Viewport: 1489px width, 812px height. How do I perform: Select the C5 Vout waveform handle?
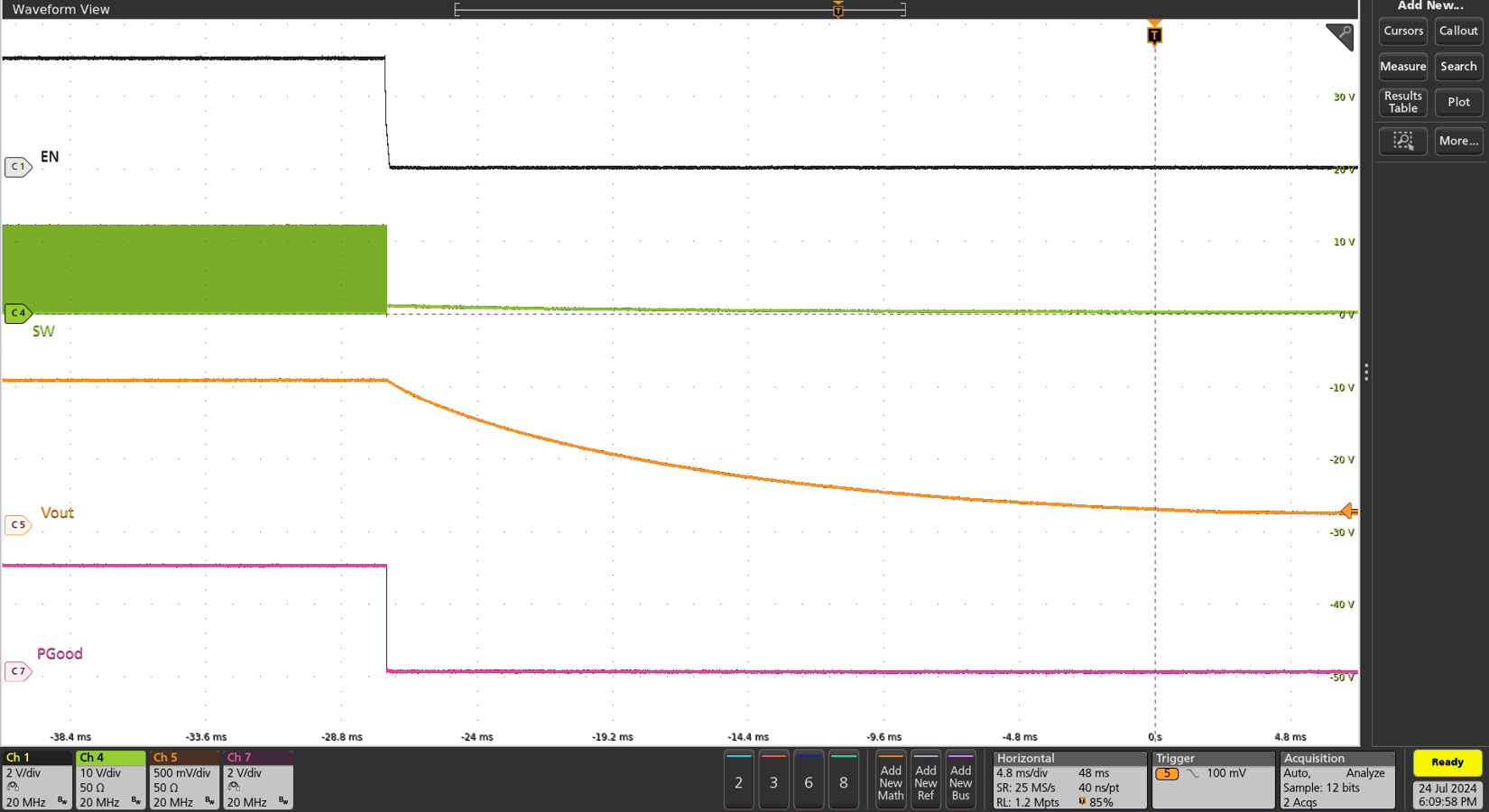click(18, 524)
